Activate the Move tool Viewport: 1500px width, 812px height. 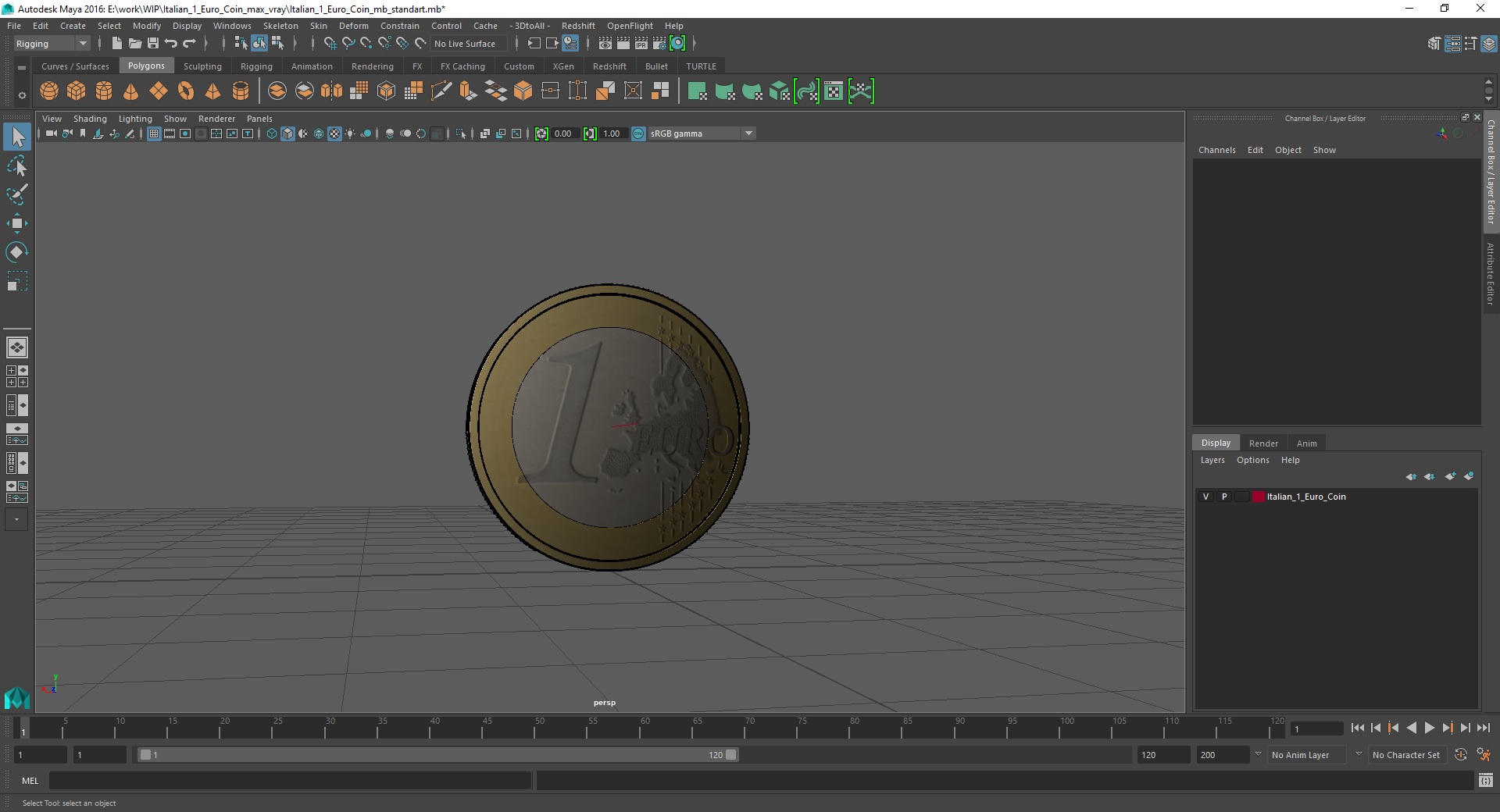tap(17, 223)
